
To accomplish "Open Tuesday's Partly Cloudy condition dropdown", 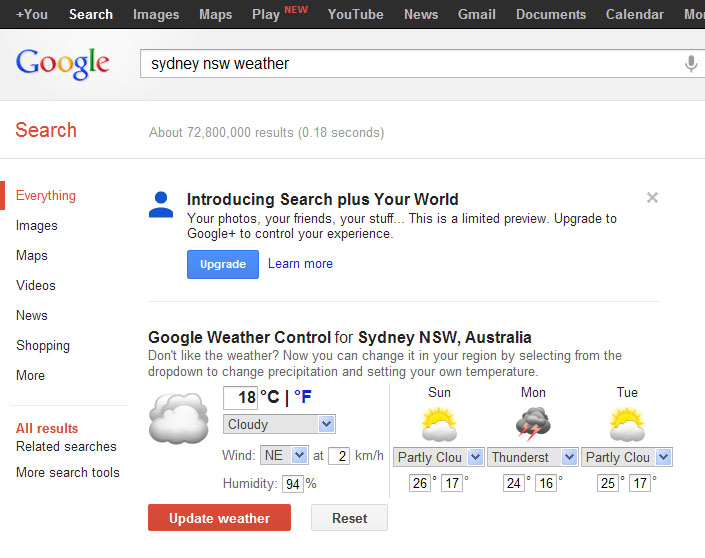I will click(627, 457).
